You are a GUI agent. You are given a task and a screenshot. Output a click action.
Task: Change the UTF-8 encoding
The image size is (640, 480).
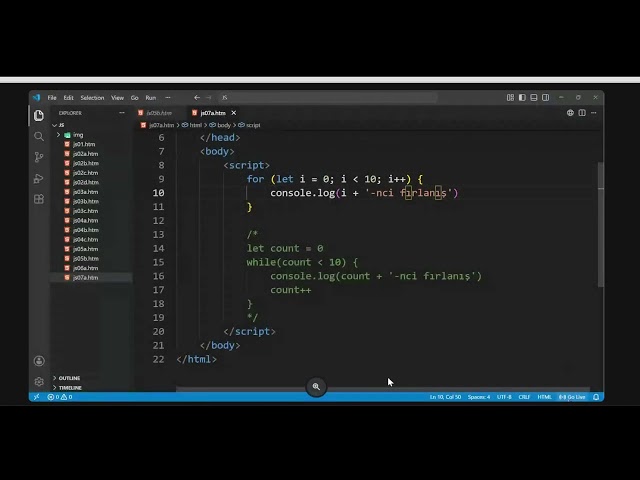[x=504, y=397]
